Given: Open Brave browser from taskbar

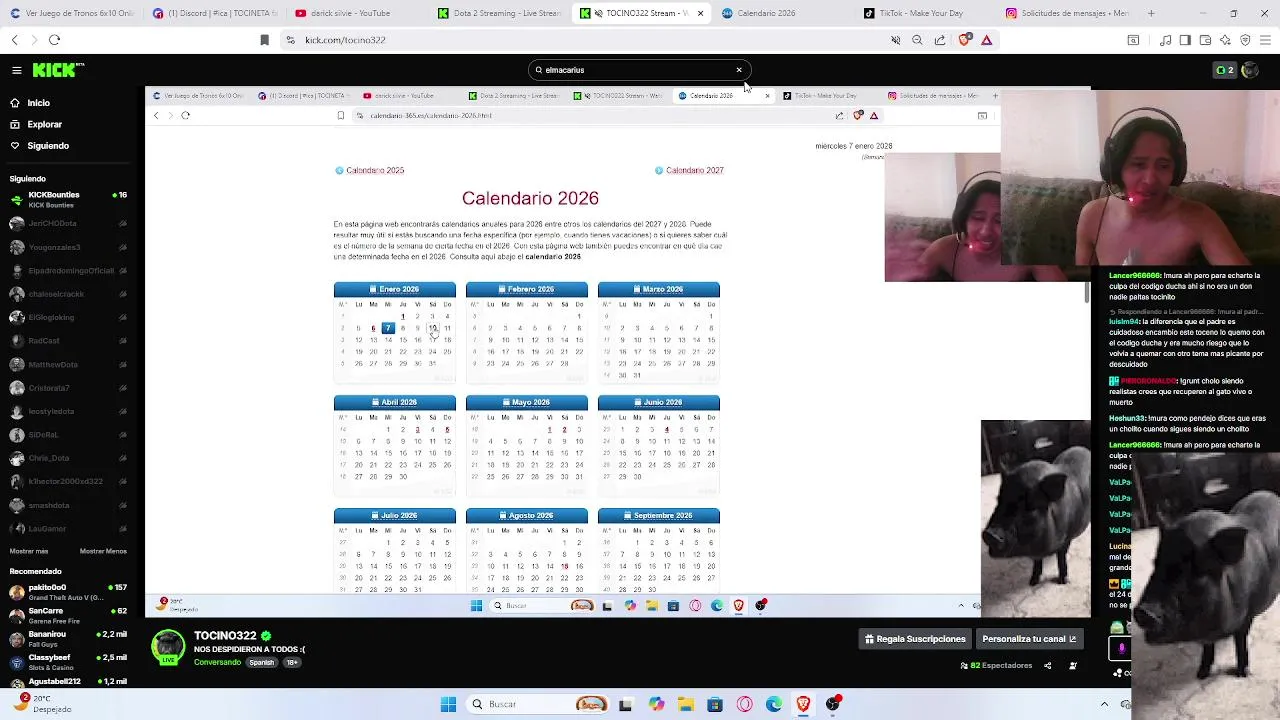Looking at the screenshot, I should click(x=803, y=704).
